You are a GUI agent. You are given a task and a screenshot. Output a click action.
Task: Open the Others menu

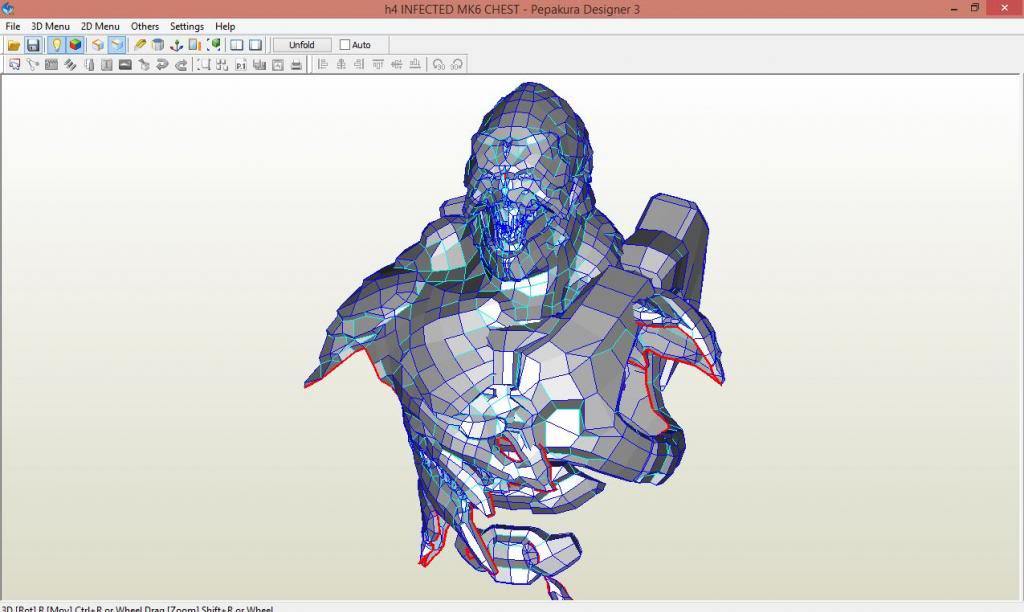(144, 26)
